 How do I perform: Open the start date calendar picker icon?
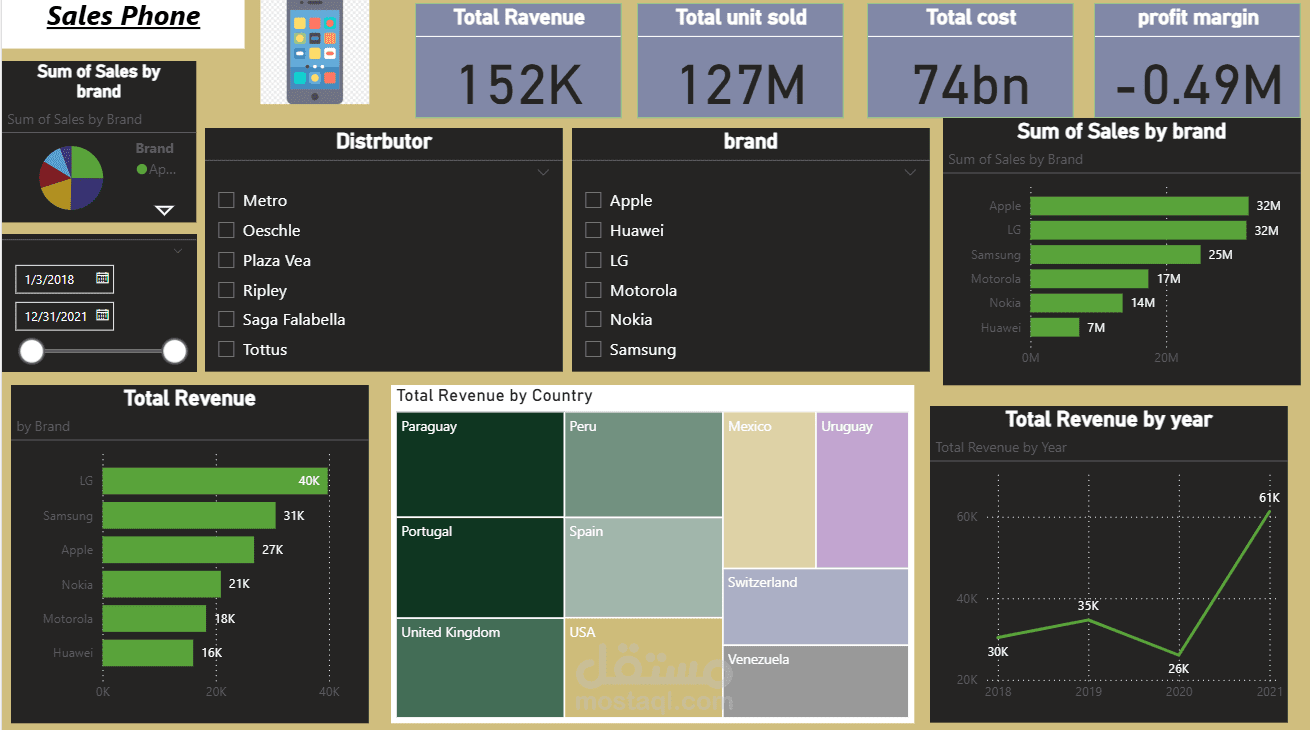(x=102, y=279)
